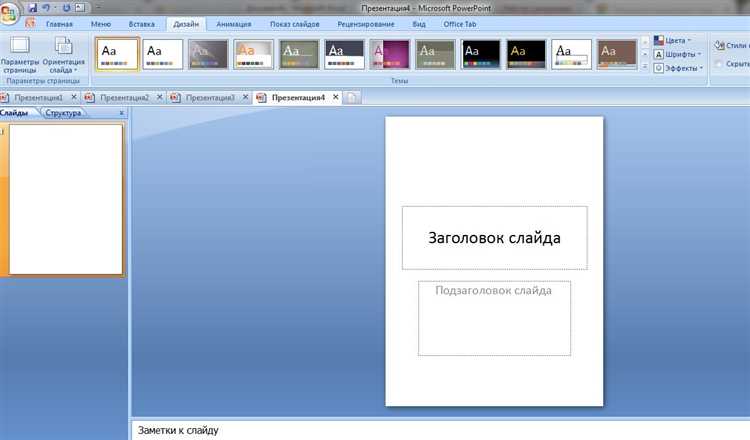Select slide 1 thumbnail in pane
750x440 pixels.
pos(66,199)
